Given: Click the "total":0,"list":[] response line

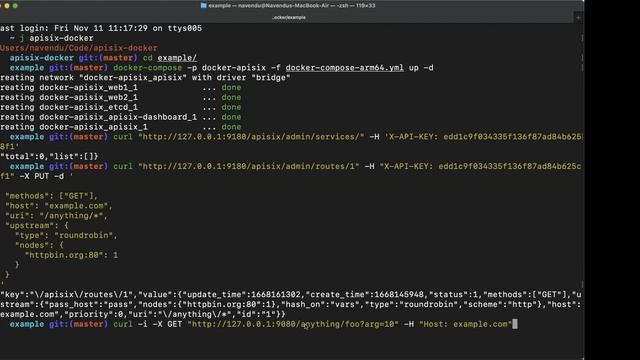Looking at the screenshot, I should (x=49, y=156).
